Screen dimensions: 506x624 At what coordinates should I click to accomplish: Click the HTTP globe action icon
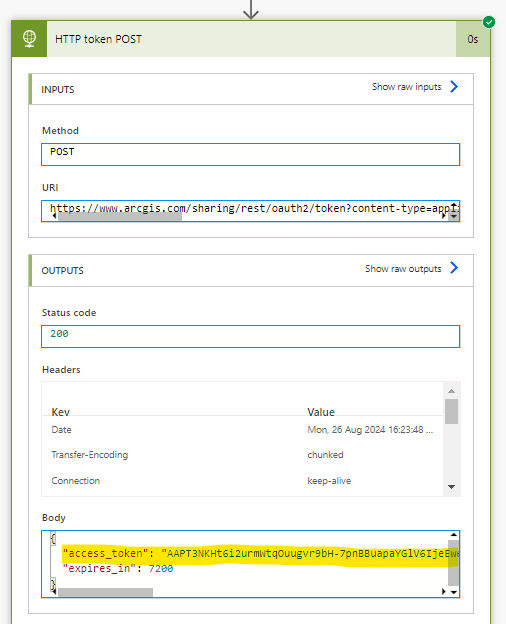click(29, 39)
